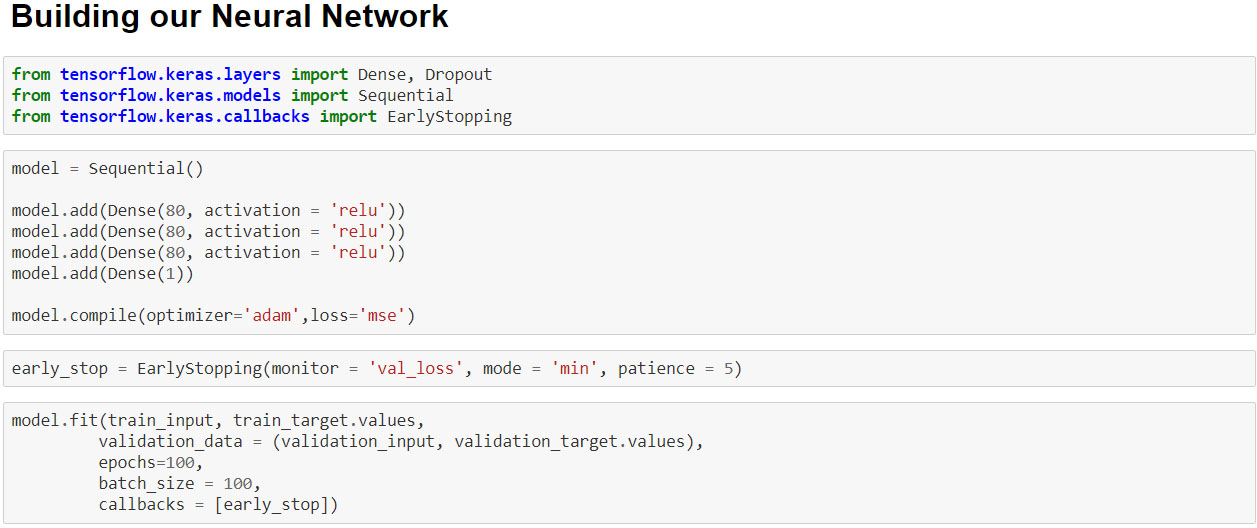Click the third Dense(80) layer line
Viewport: 1257px width, 528px height.
point(209,253)
